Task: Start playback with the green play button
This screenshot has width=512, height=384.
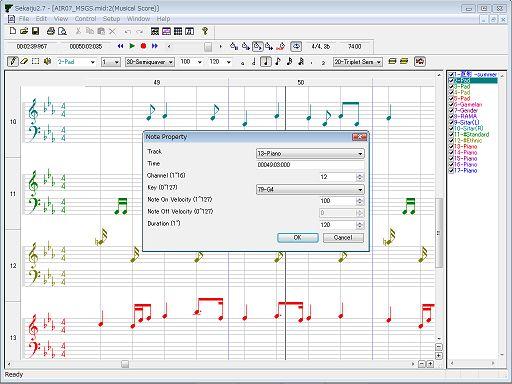Action: (132, 46)
